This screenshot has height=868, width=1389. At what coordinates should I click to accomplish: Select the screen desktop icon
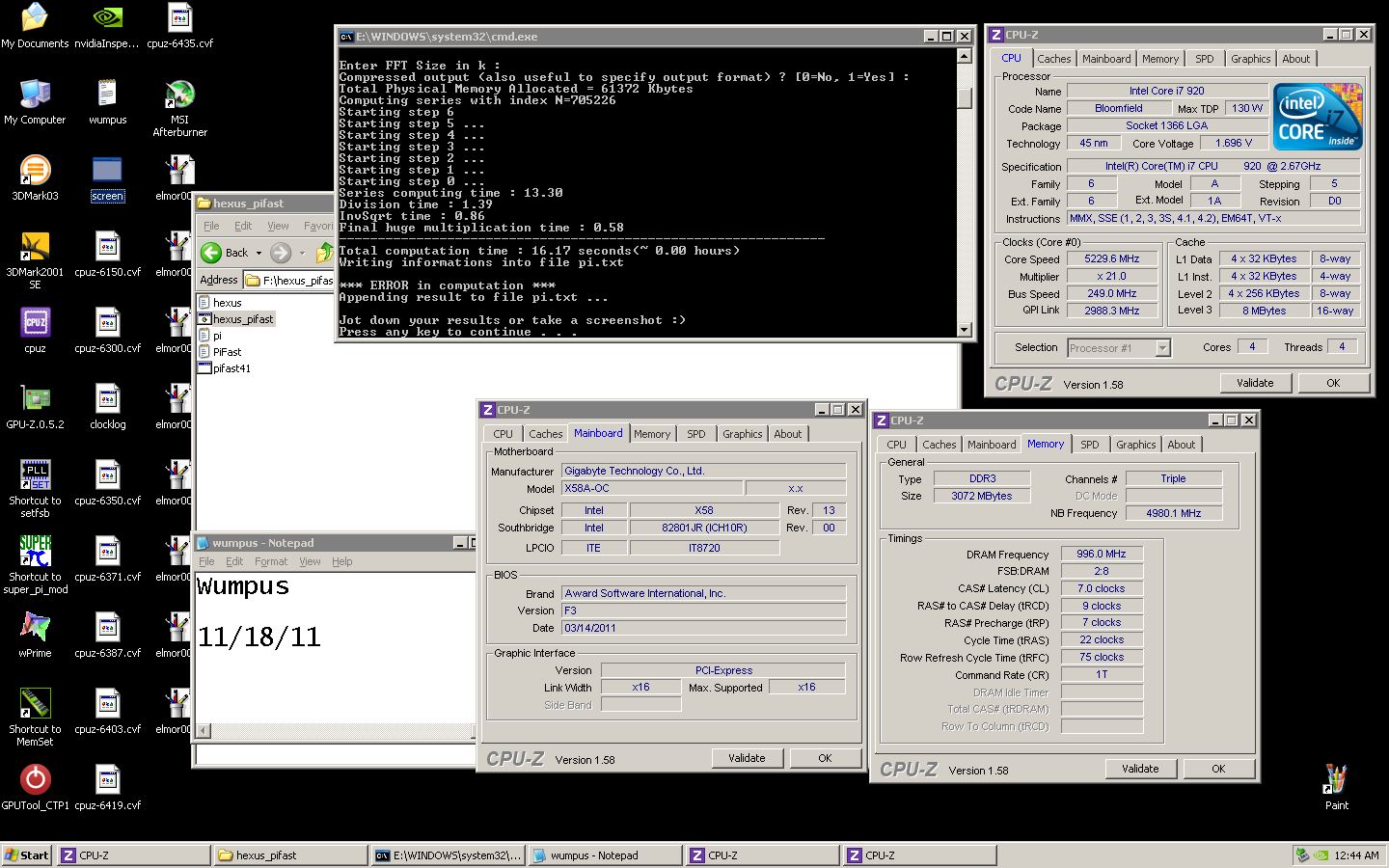[107, 178]
